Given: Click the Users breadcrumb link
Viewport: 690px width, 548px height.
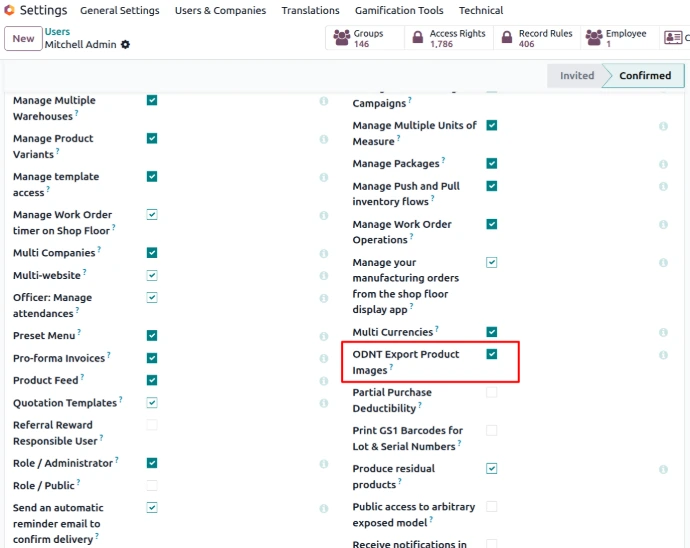Looking at the screenshot, I should [57, 32].
